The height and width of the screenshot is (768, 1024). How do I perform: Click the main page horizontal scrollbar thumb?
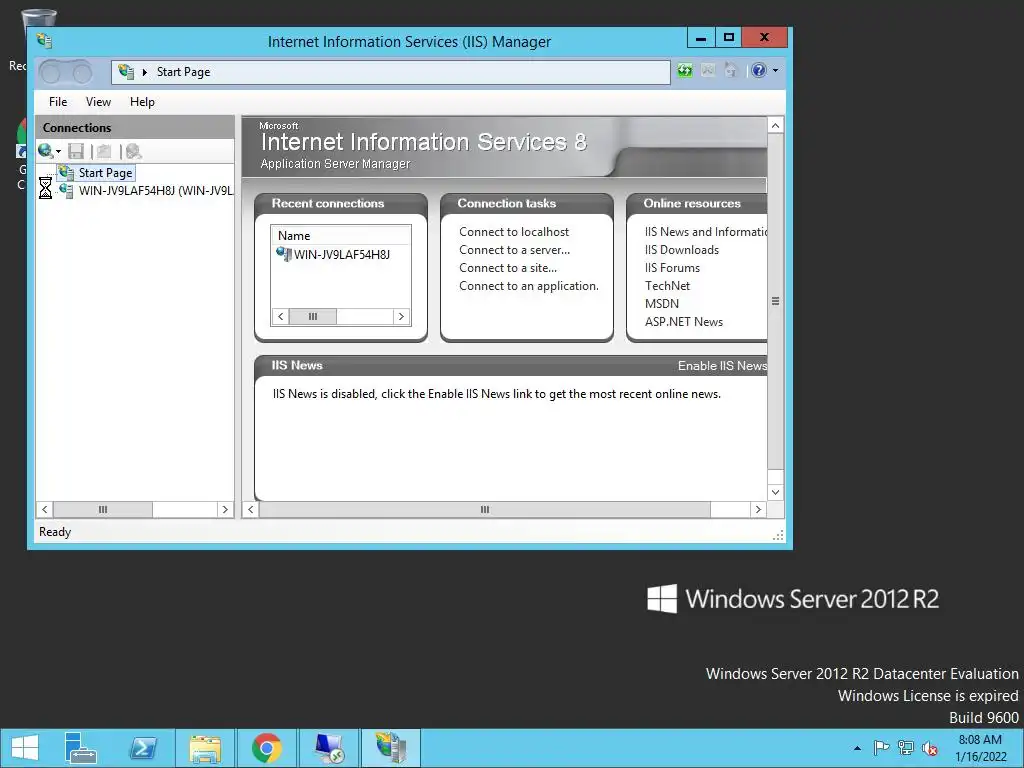point(485,509)
